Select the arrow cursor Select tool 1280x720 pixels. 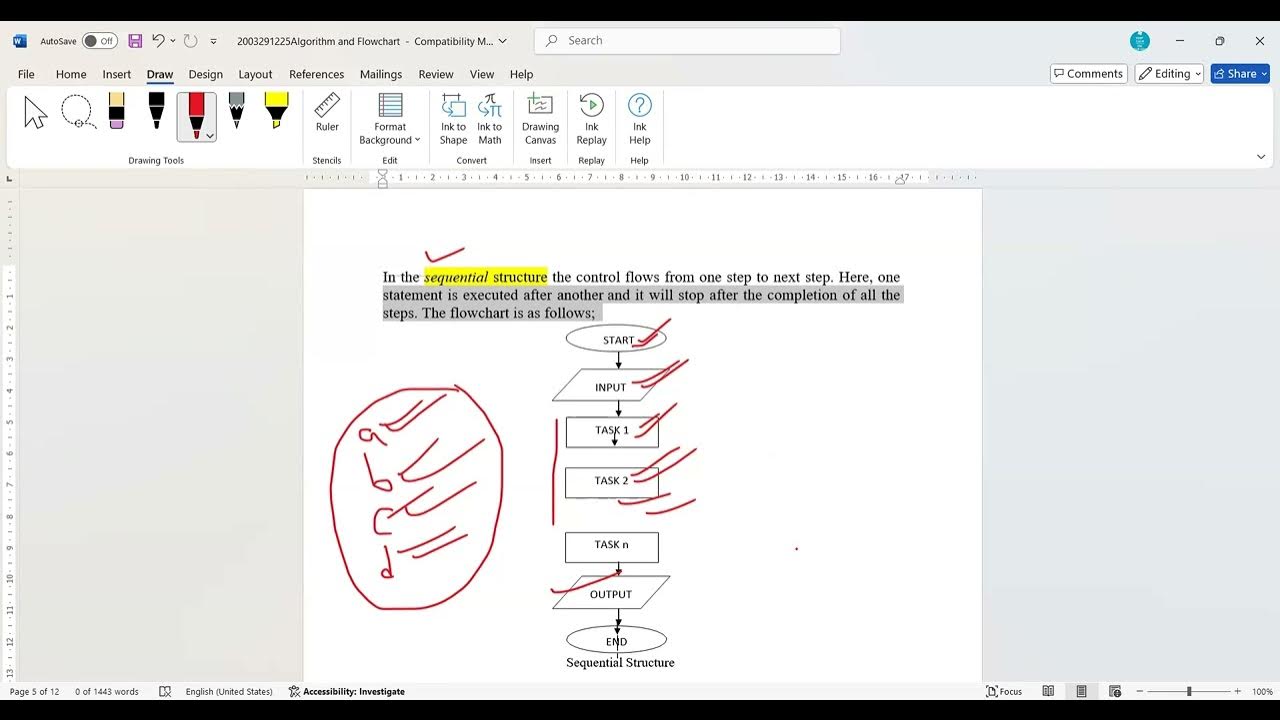pyautogui.click(x=36, y=112)
